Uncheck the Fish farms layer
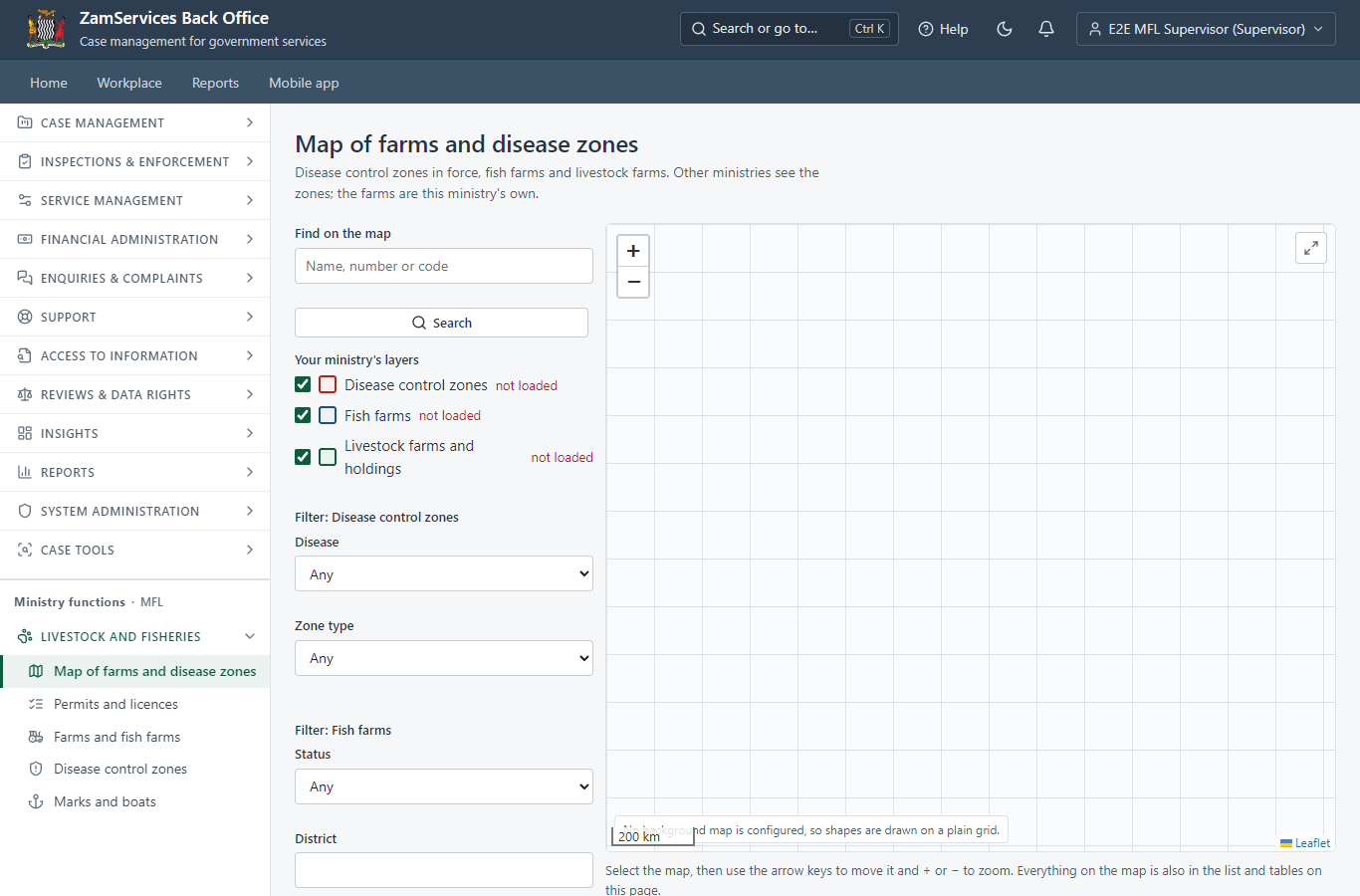The image size is (1360, 896). [303, 415]
